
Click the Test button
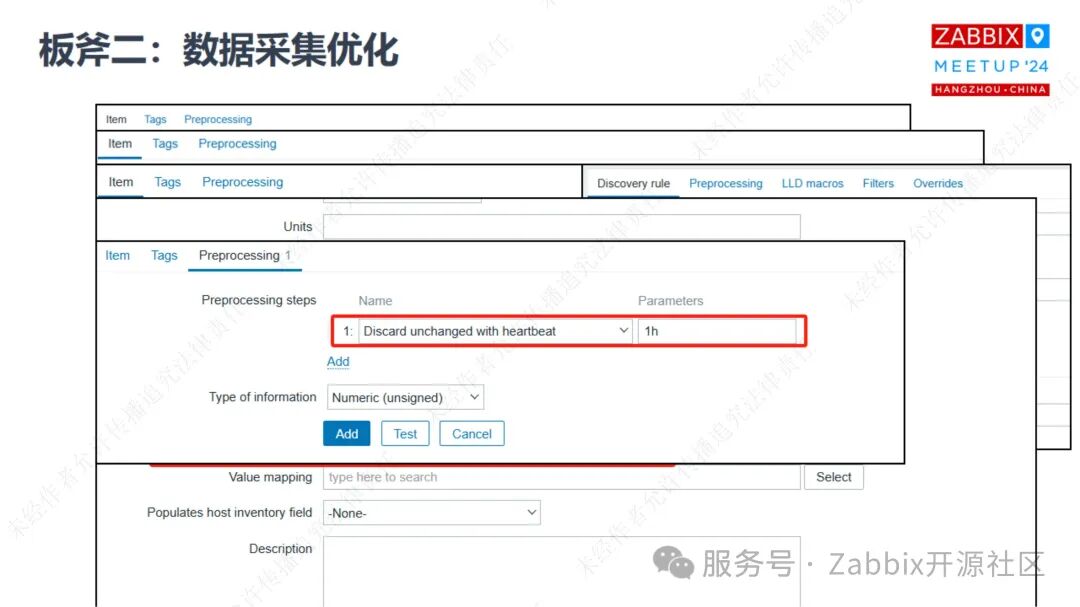[x=405, y=433]
